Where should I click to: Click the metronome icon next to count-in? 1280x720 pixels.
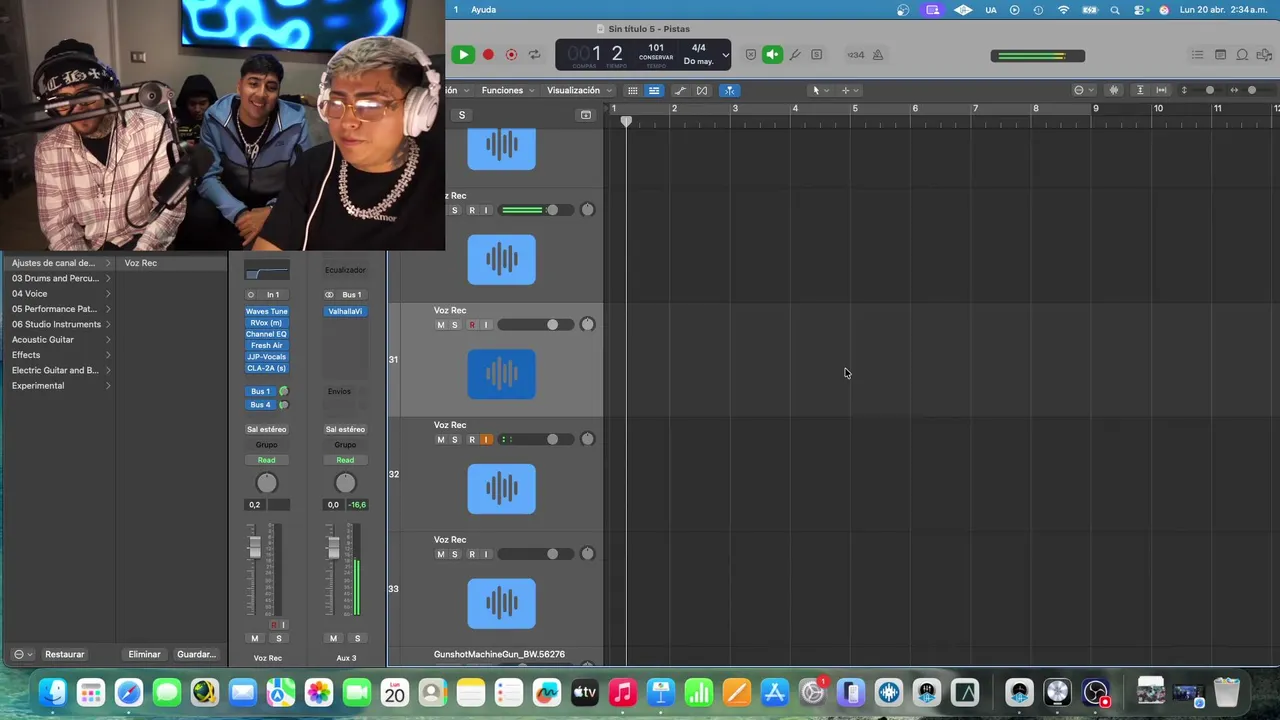click(x=878, y=55)
